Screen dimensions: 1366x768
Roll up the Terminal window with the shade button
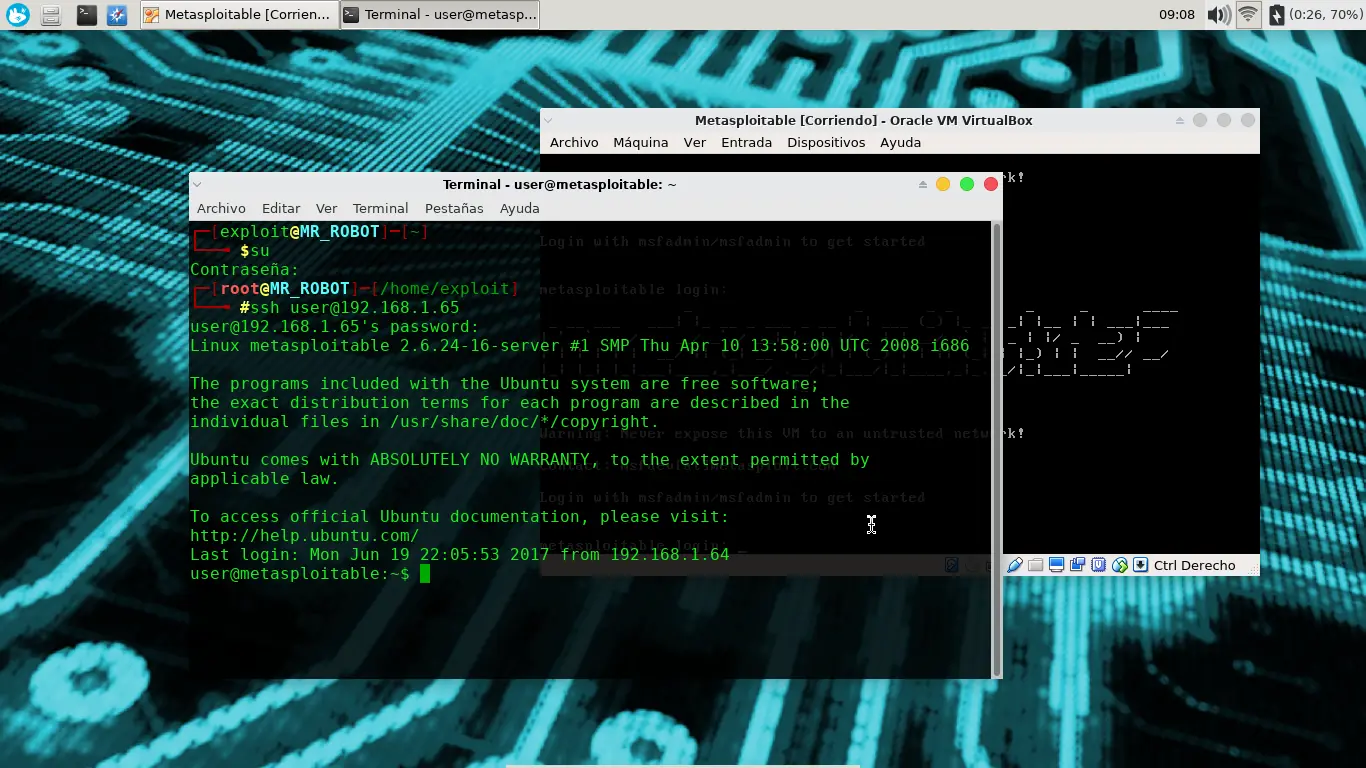point(923,185)
